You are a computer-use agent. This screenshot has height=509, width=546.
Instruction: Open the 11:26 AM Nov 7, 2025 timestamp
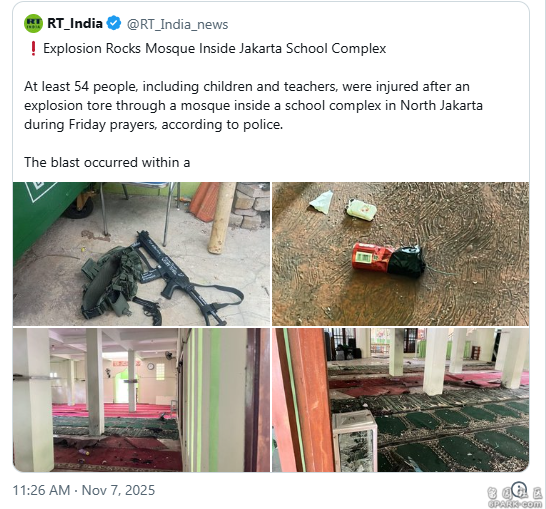pyautogui.click(x=84, y=490)
